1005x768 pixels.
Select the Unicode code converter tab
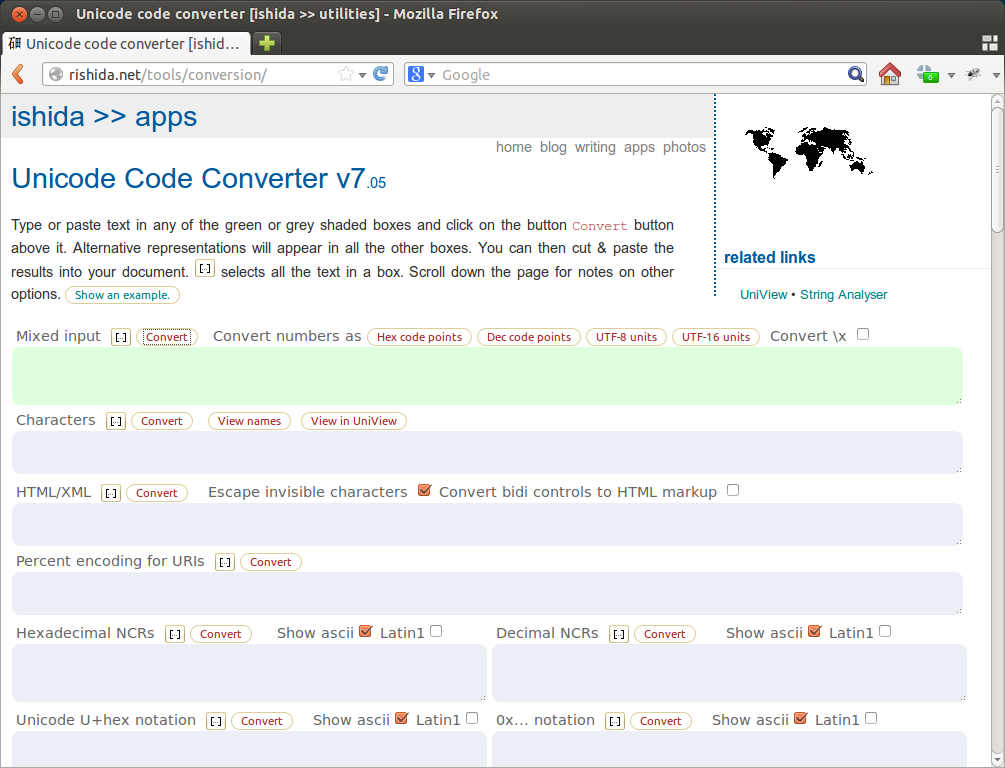[126, 44]
